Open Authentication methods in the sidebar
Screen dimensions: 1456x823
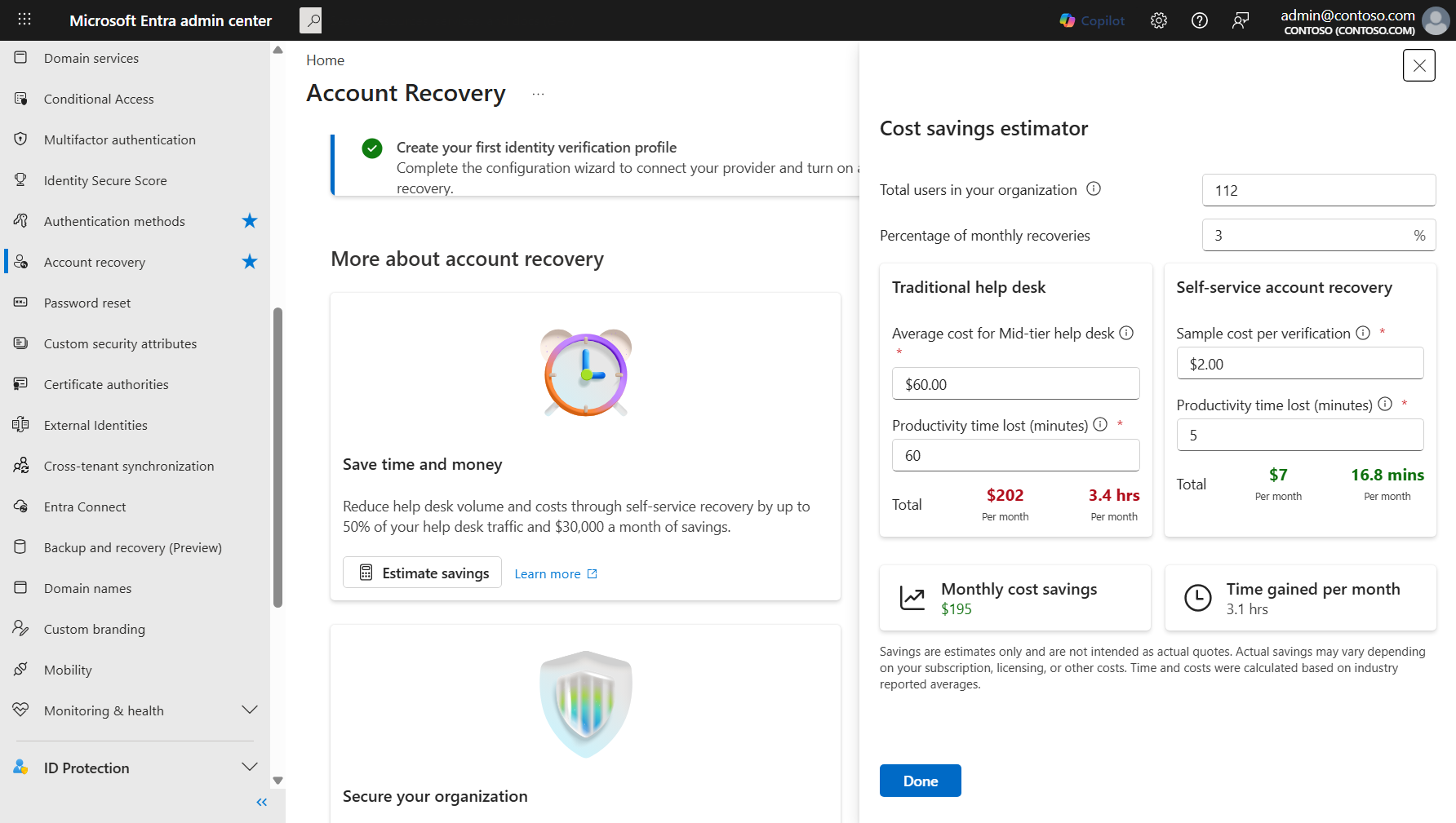[x=114, y=221]
